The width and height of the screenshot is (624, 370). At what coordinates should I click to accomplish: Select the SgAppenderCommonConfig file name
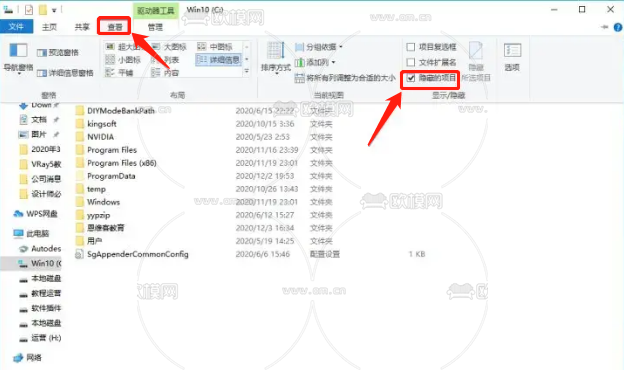138,254
